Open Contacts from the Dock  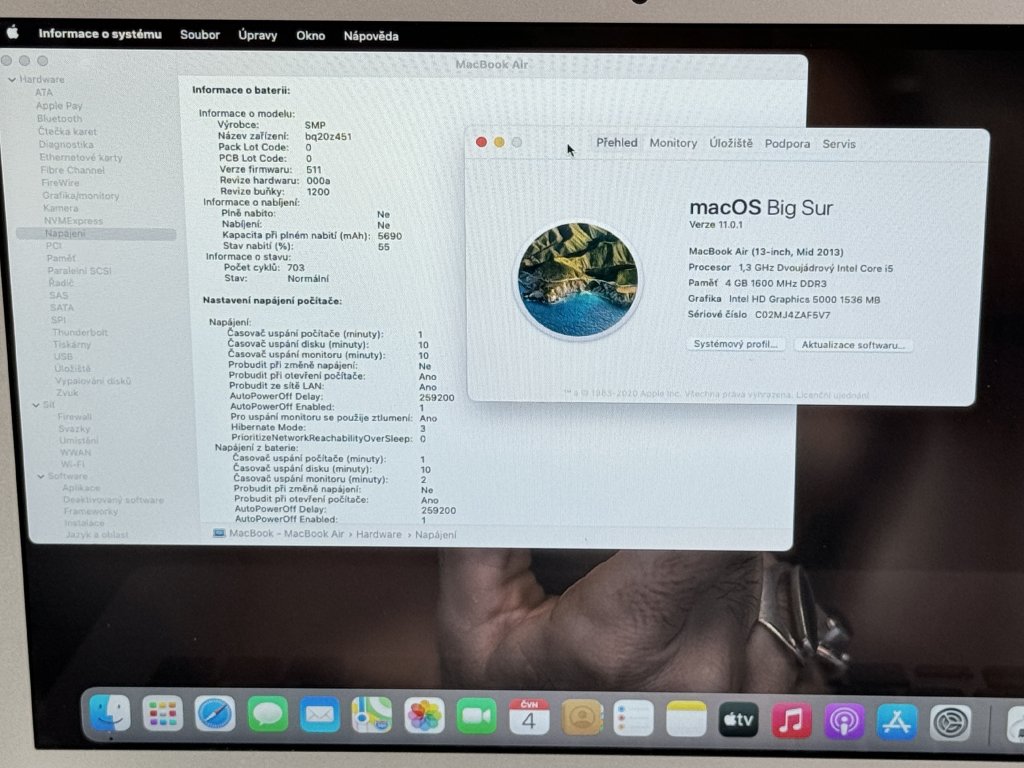tap(581, 719)
